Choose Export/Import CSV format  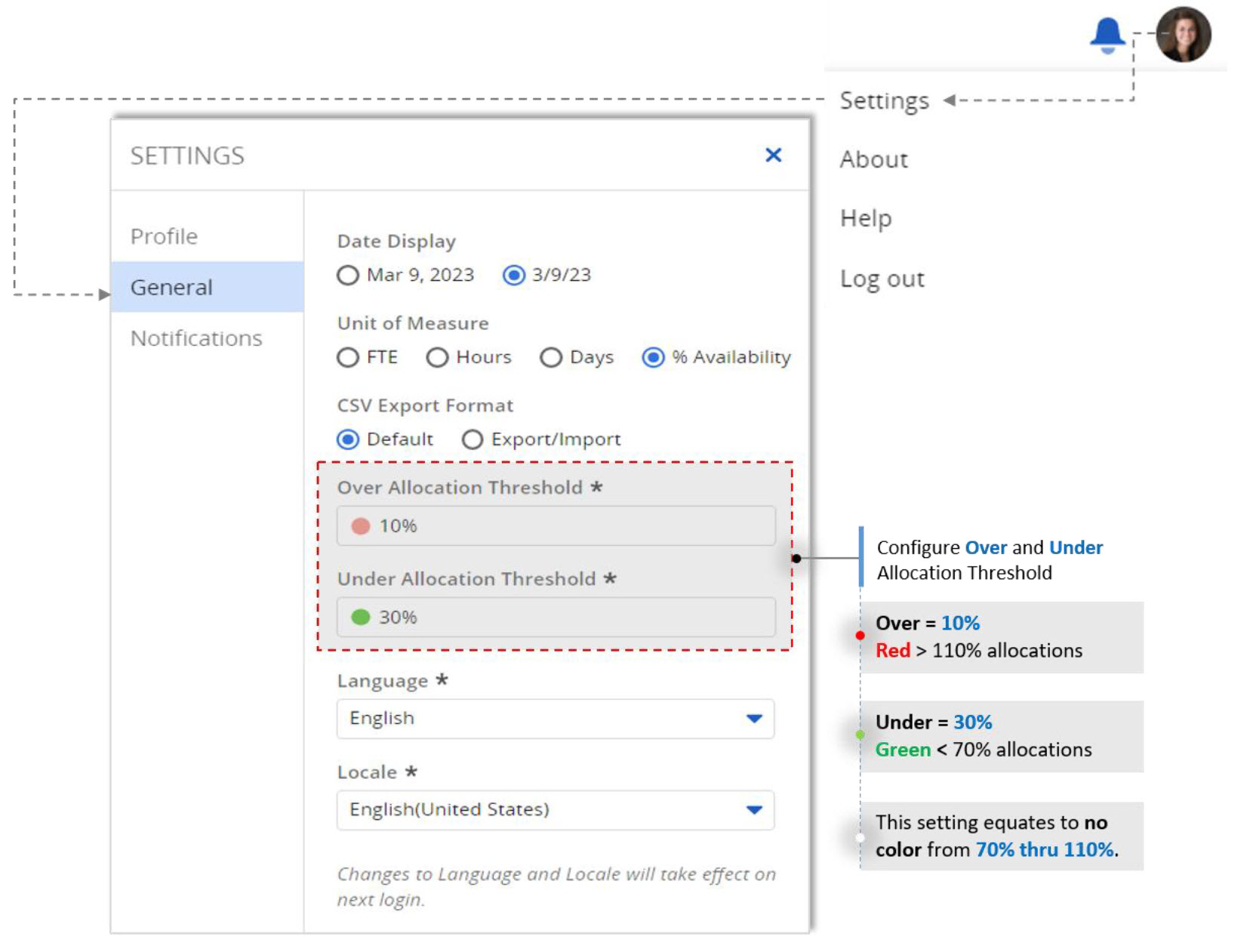473,439
